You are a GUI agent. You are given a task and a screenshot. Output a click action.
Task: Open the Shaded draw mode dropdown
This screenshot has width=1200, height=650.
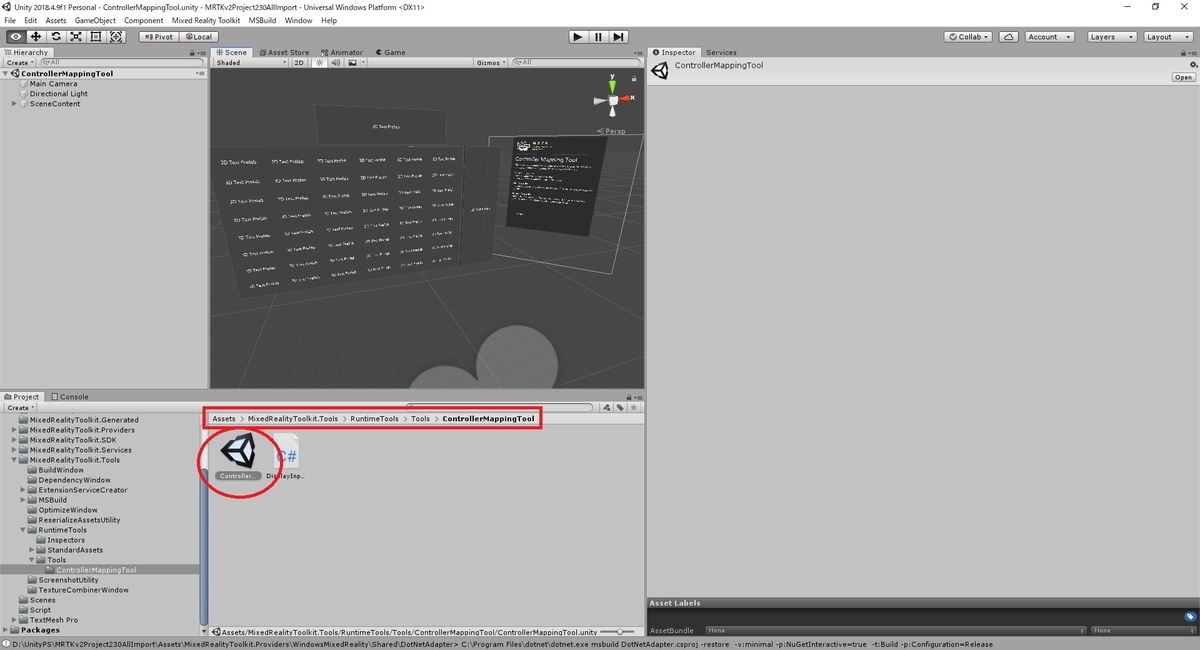pyautogui.click(x=251, y=62)
